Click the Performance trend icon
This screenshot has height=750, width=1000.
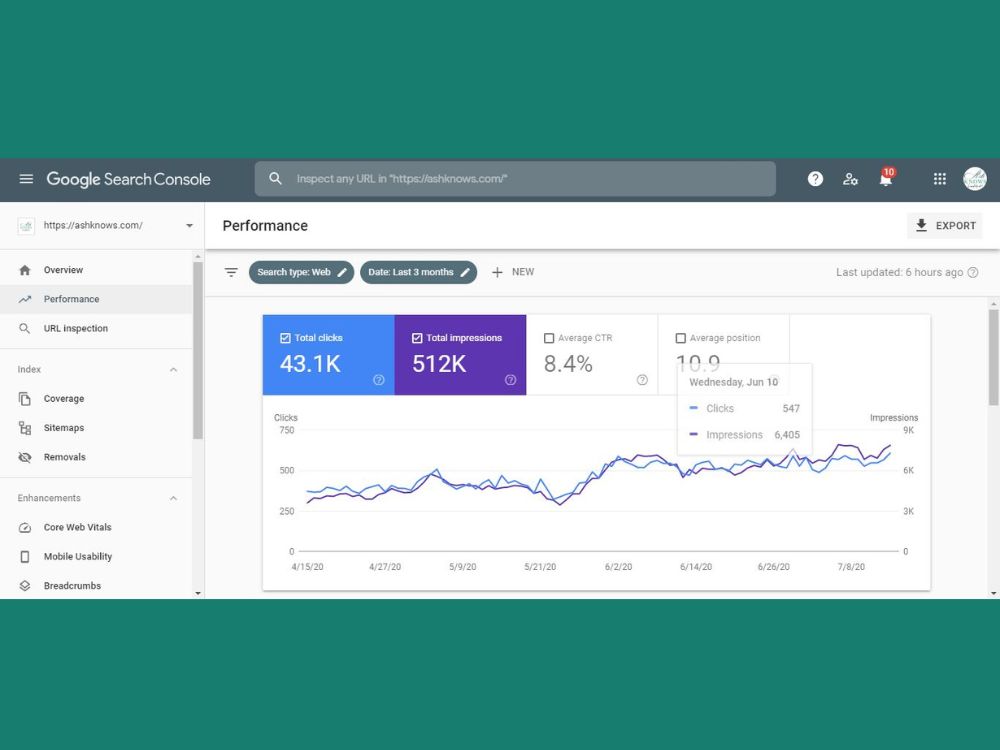[25, 299]
